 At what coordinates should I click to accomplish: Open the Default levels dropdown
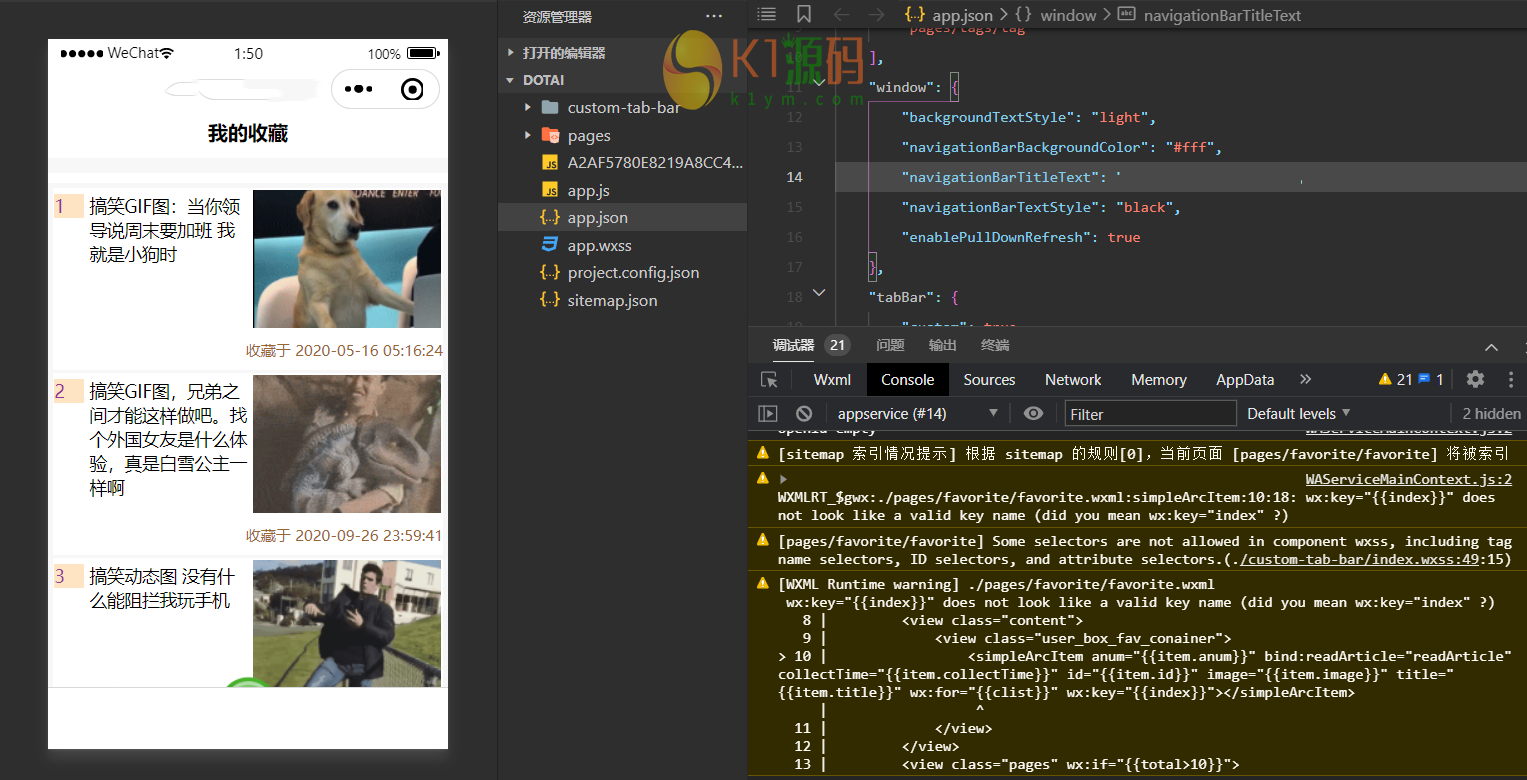tap(1298, 414)
